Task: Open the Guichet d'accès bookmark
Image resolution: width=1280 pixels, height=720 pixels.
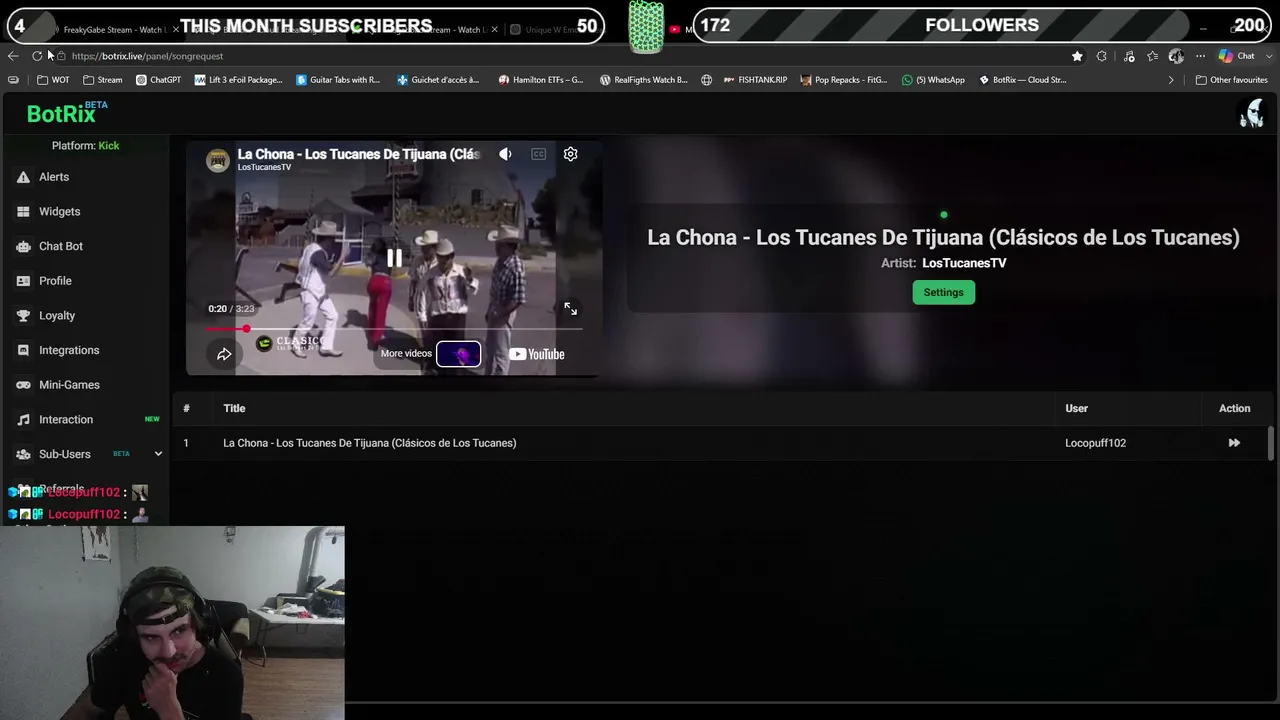Action: click(x=438, y=80)
